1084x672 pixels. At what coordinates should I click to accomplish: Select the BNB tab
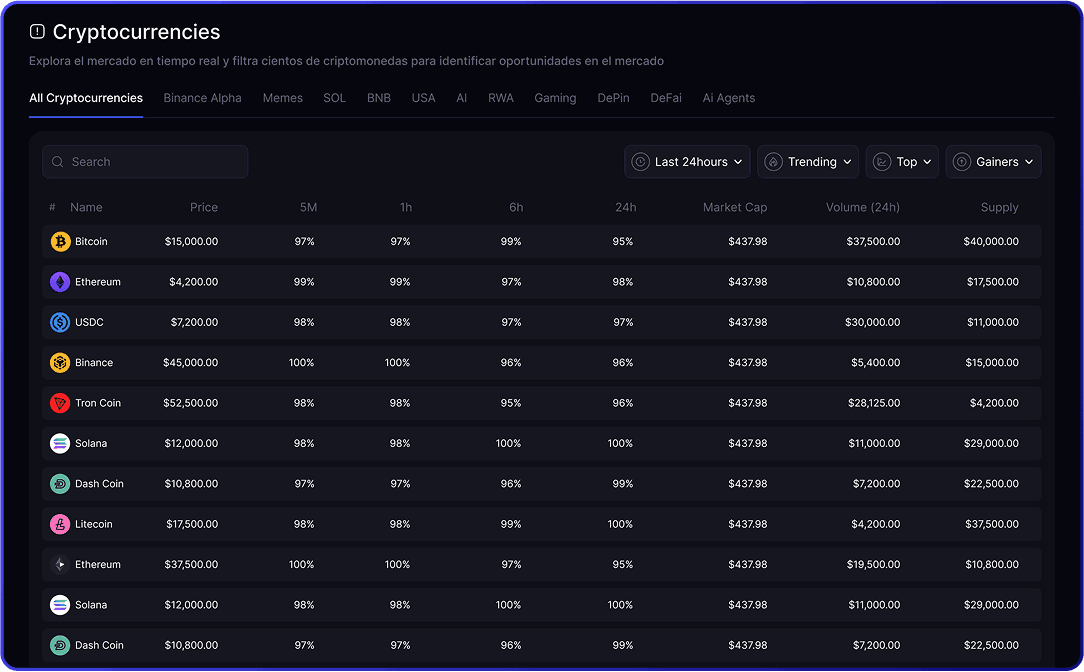pyautogui.click(x=379, y=98)
